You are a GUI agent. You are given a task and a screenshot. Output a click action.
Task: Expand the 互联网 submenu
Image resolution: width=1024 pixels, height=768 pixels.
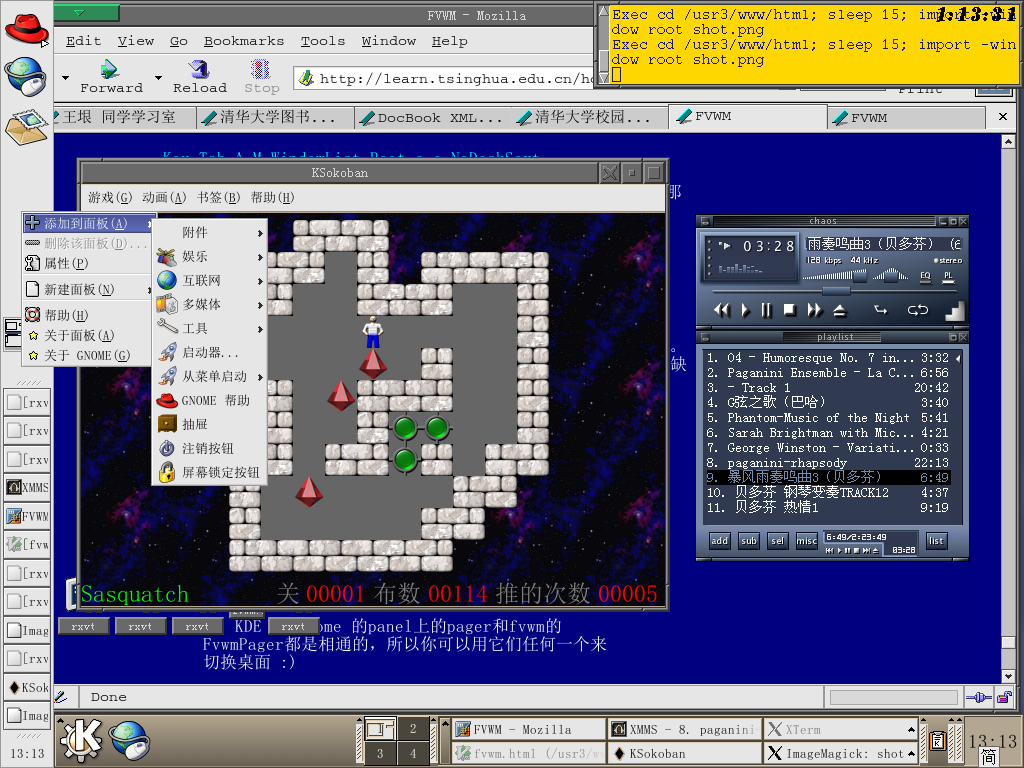click(x=210, y=281)
